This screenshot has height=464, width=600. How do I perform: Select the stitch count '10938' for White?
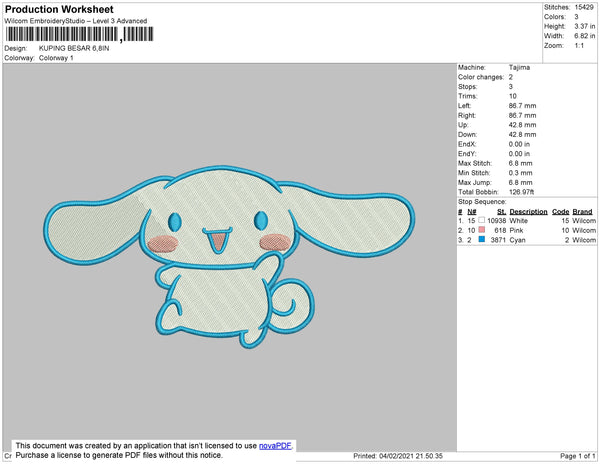click(x=497, y=221)
